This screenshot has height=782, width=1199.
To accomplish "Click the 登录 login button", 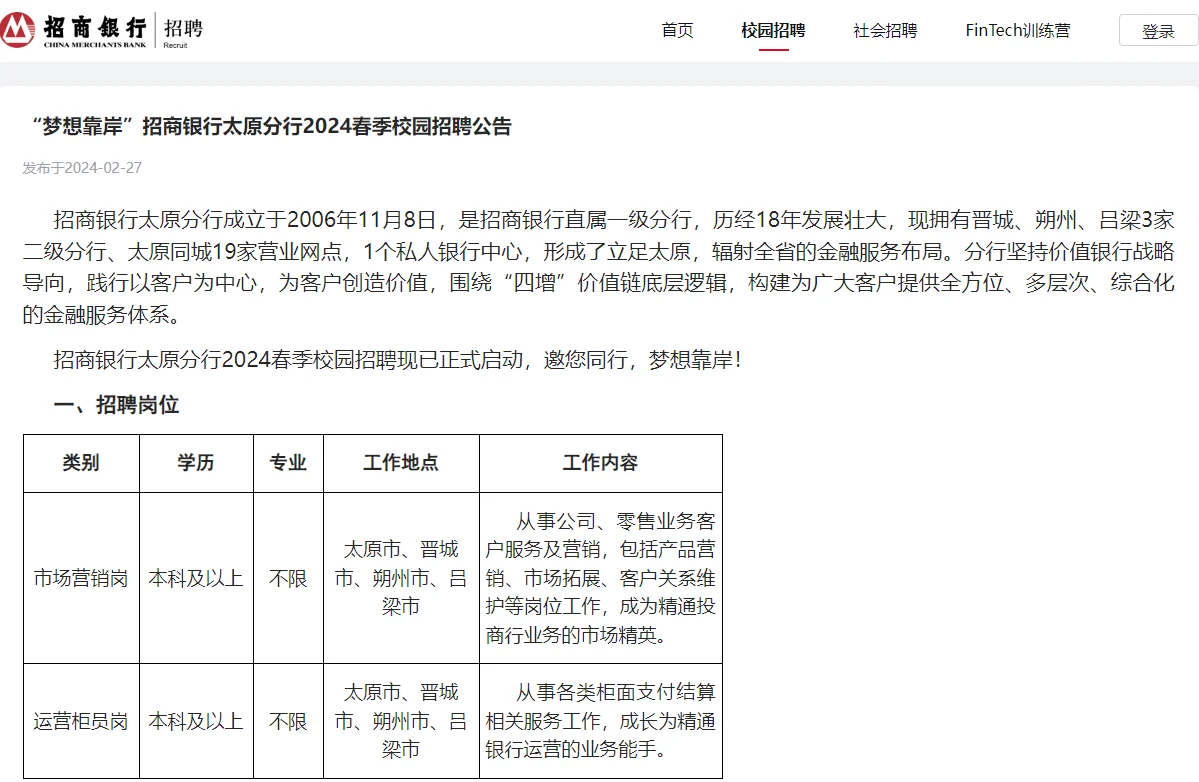I will 1158,31.
